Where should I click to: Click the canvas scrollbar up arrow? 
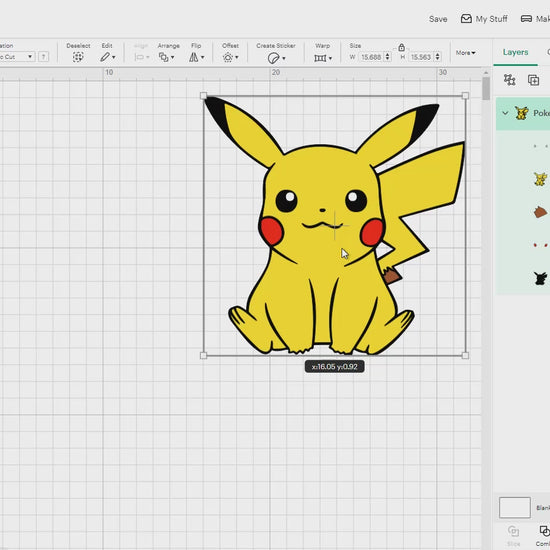(x=486, y=73)
